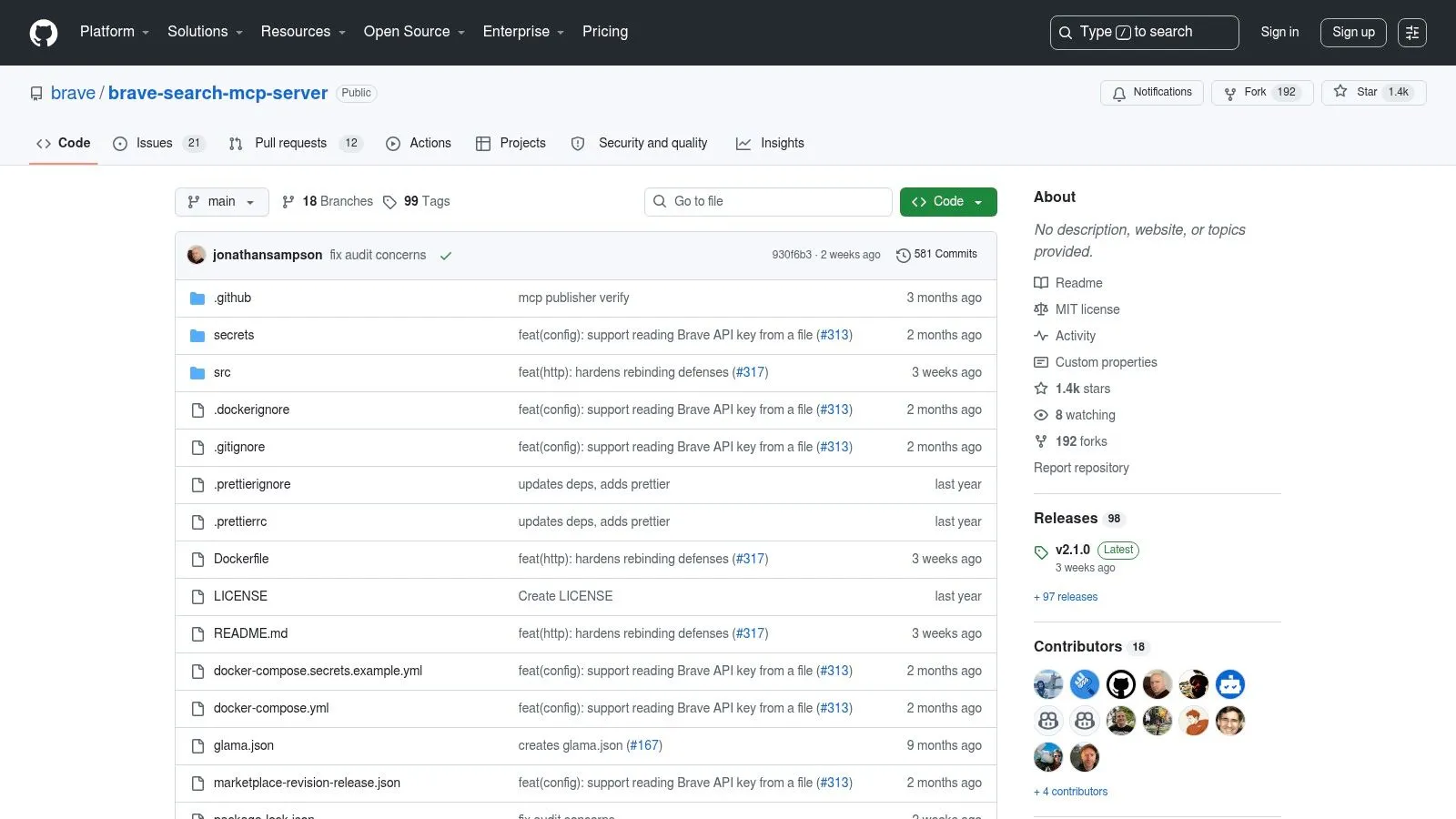Image resolution: width=1456 pixels, height=819 pixels.
Task: Open the brave-search-mcp-server repository link
Action: click(218, 93)
